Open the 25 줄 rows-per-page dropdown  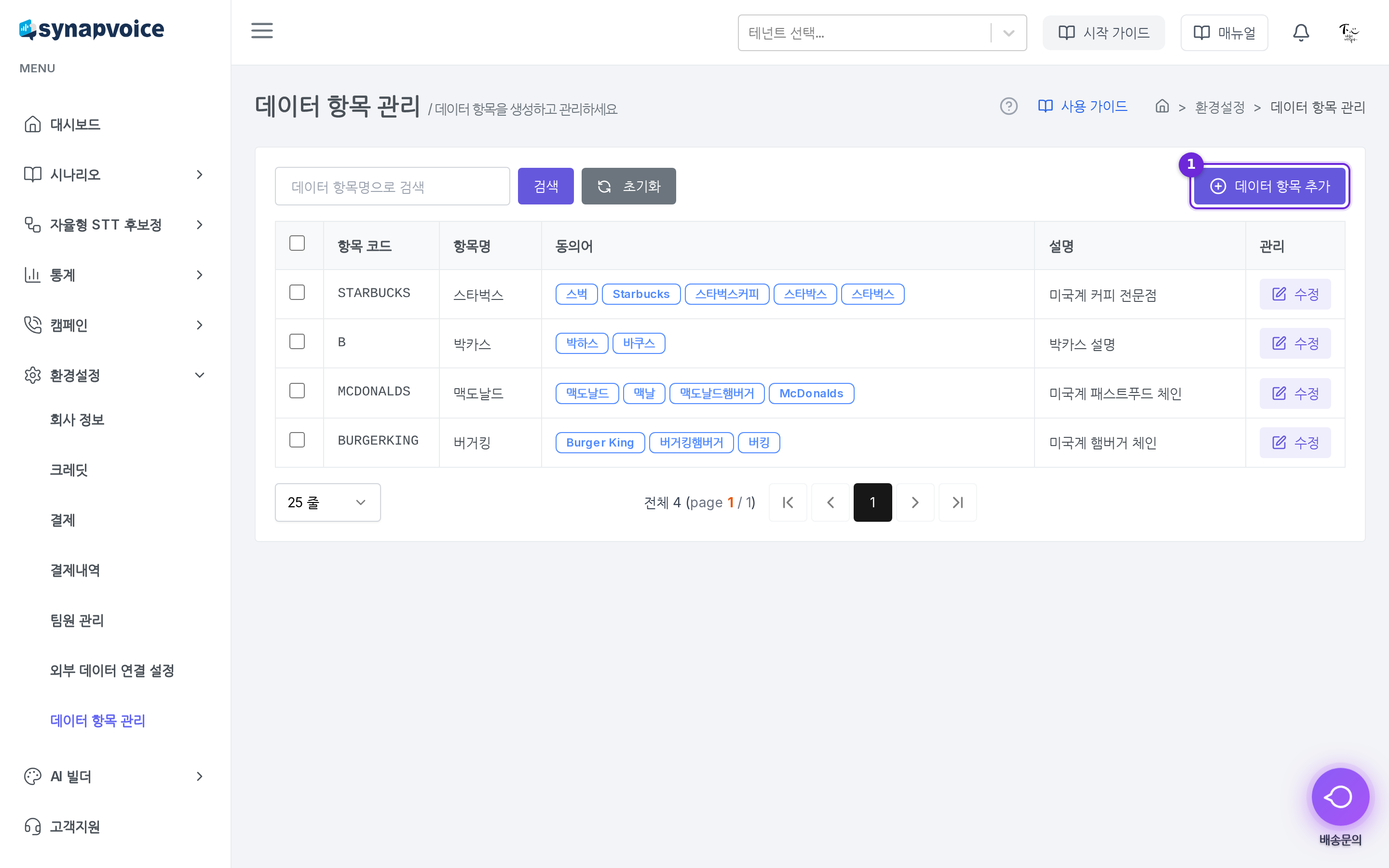click(x=327, y=502)
